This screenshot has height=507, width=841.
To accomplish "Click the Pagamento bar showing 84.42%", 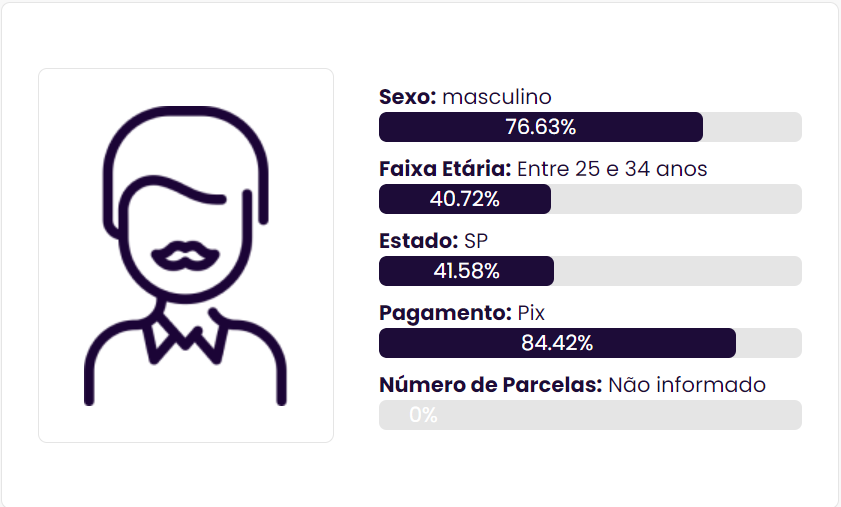I will click(x=590, y=343).
